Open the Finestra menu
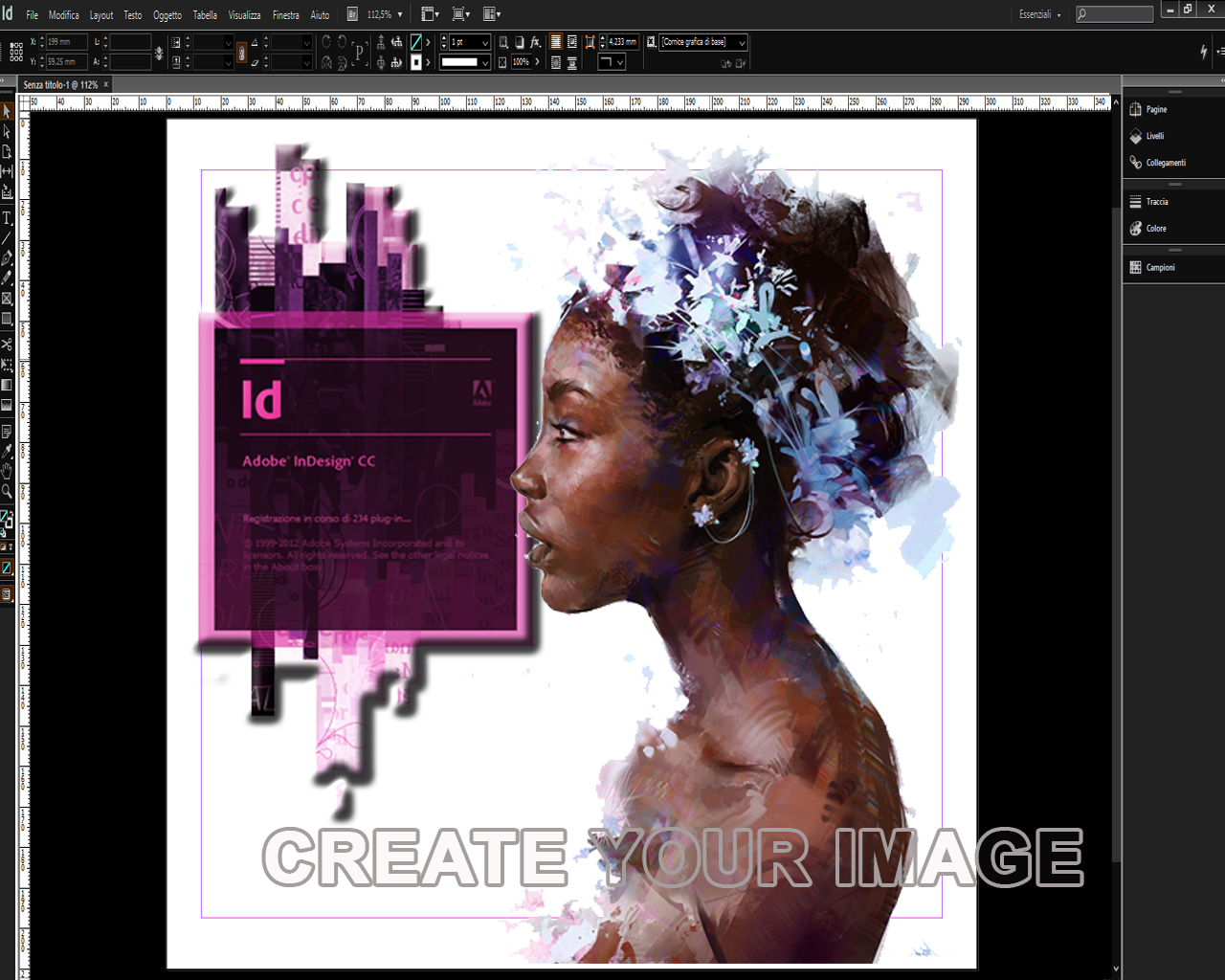The width and height of the screenshot is (1225, 980). click(x=286, y=15)
